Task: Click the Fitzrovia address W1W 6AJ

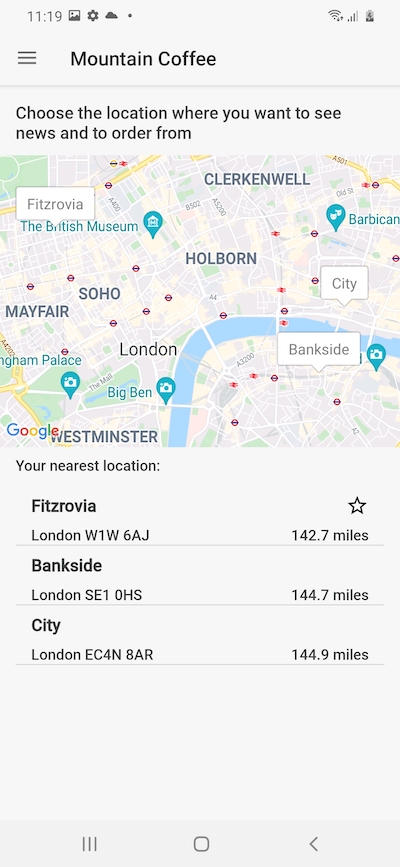Action: (x=90, y=535)
